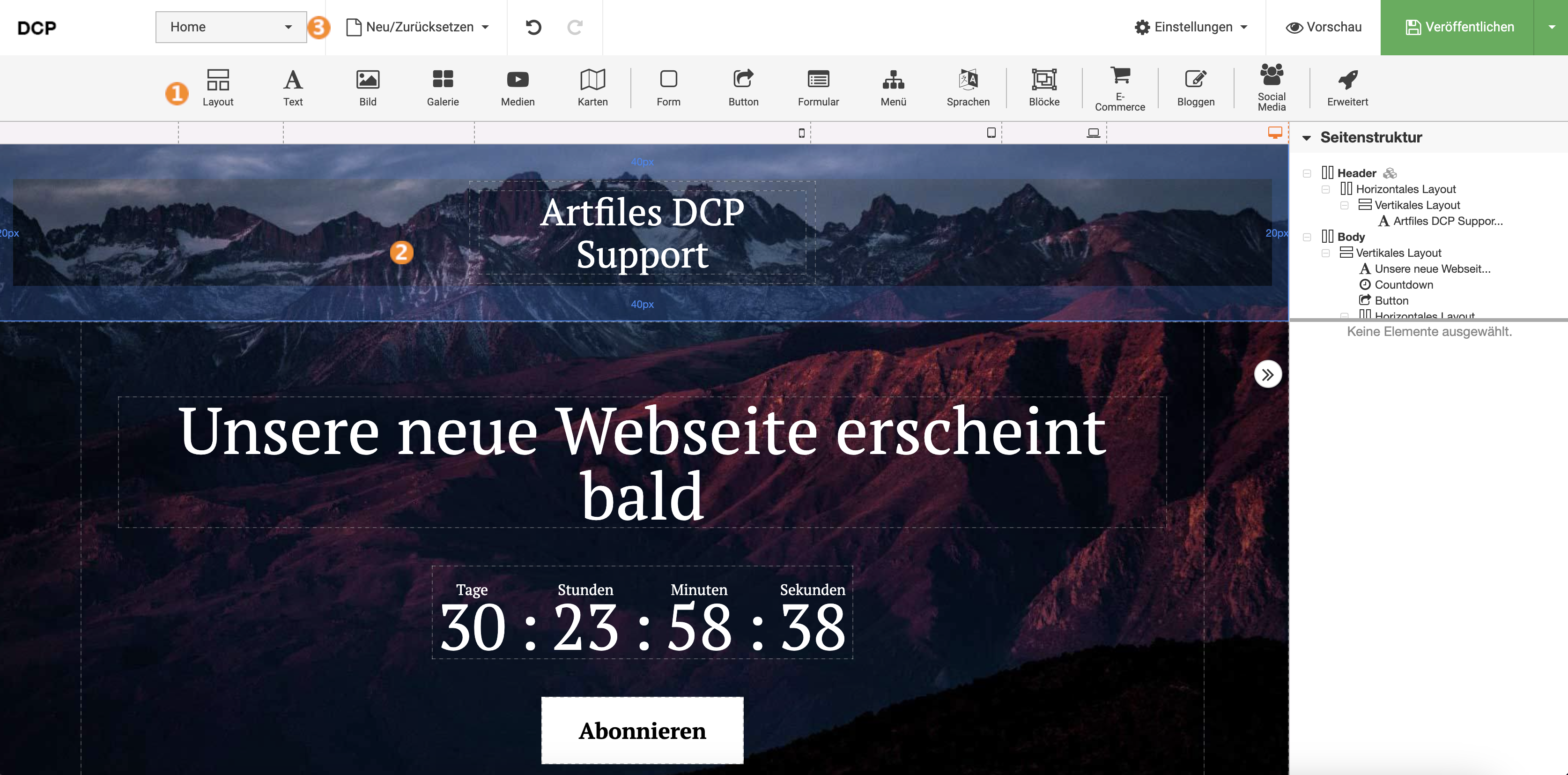1568x775 pixels.
Task: Open the E-Commerce cart tool
Action: (1119, 89)
